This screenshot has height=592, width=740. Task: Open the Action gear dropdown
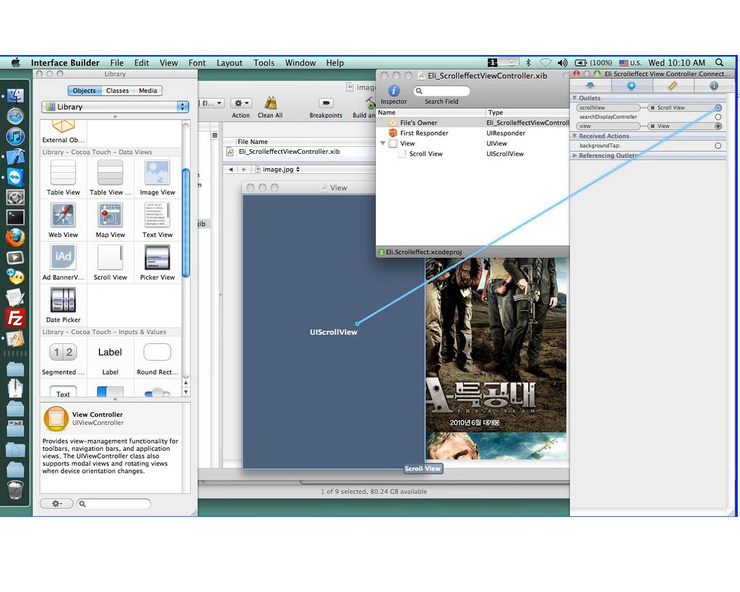coord(242,103)
